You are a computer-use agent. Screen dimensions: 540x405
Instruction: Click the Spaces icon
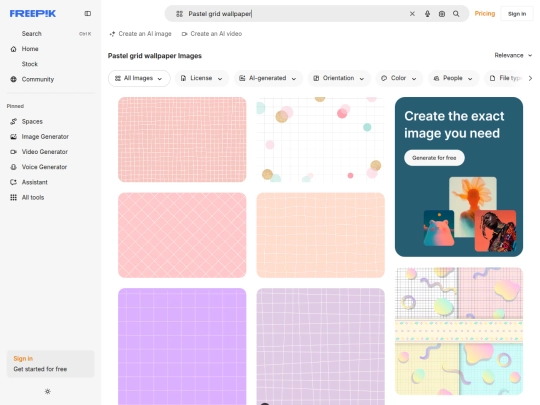tap(13, 122)
